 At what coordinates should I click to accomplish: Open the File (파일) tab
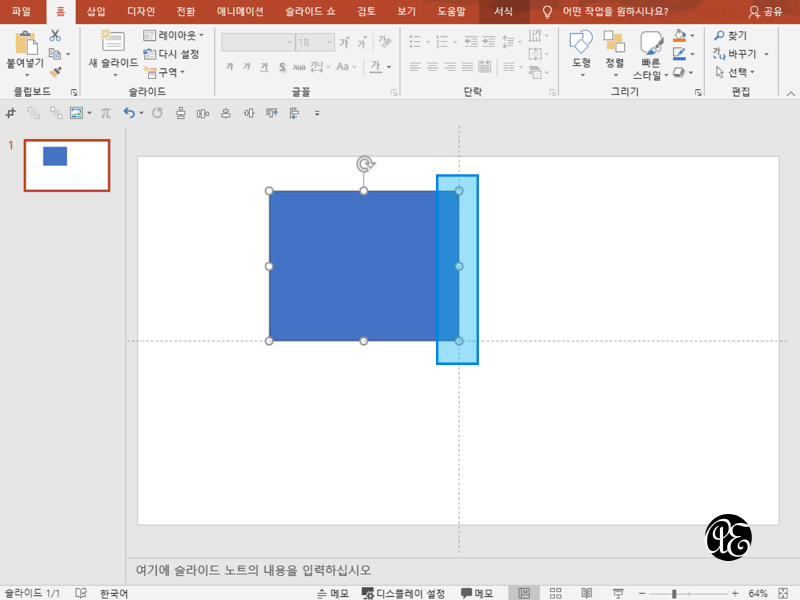(x=21, y=11)
